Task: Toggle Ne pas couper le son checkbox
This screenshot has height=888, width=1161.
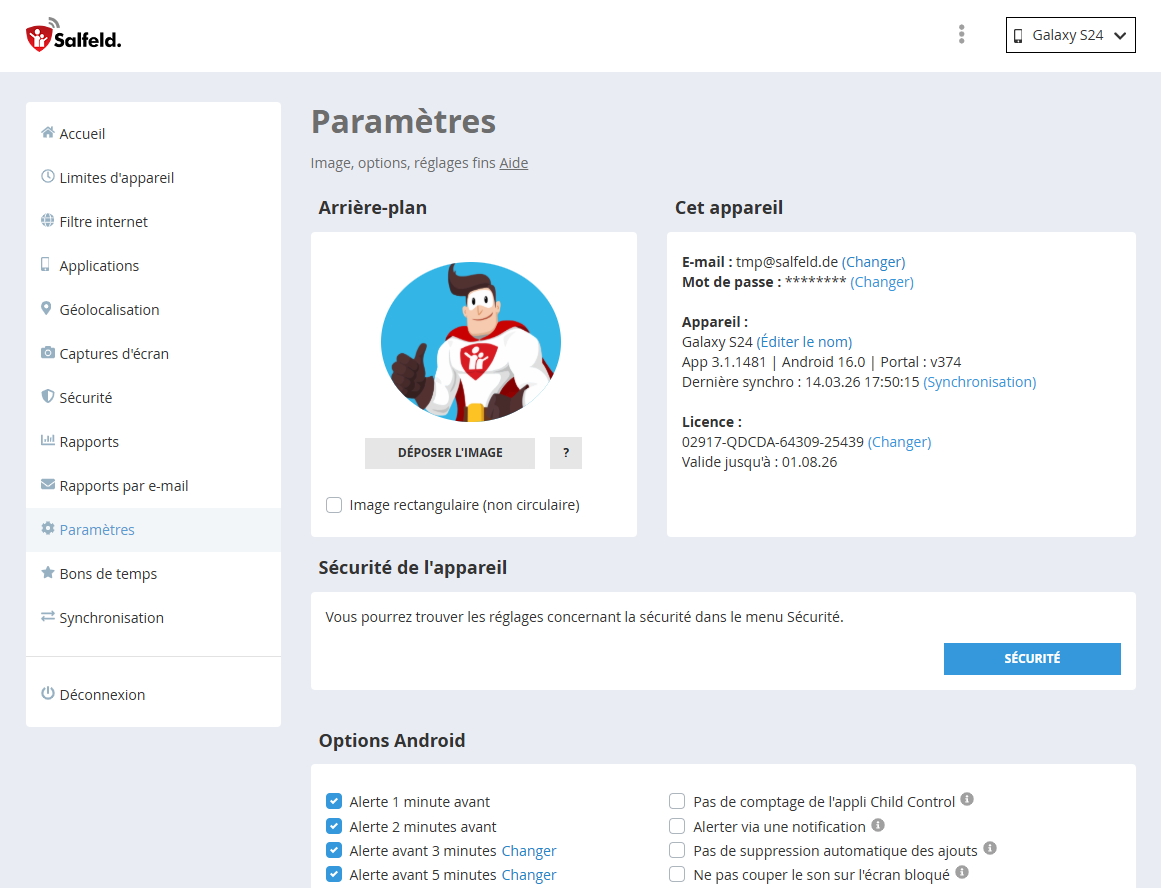Action: click(677, 874)
